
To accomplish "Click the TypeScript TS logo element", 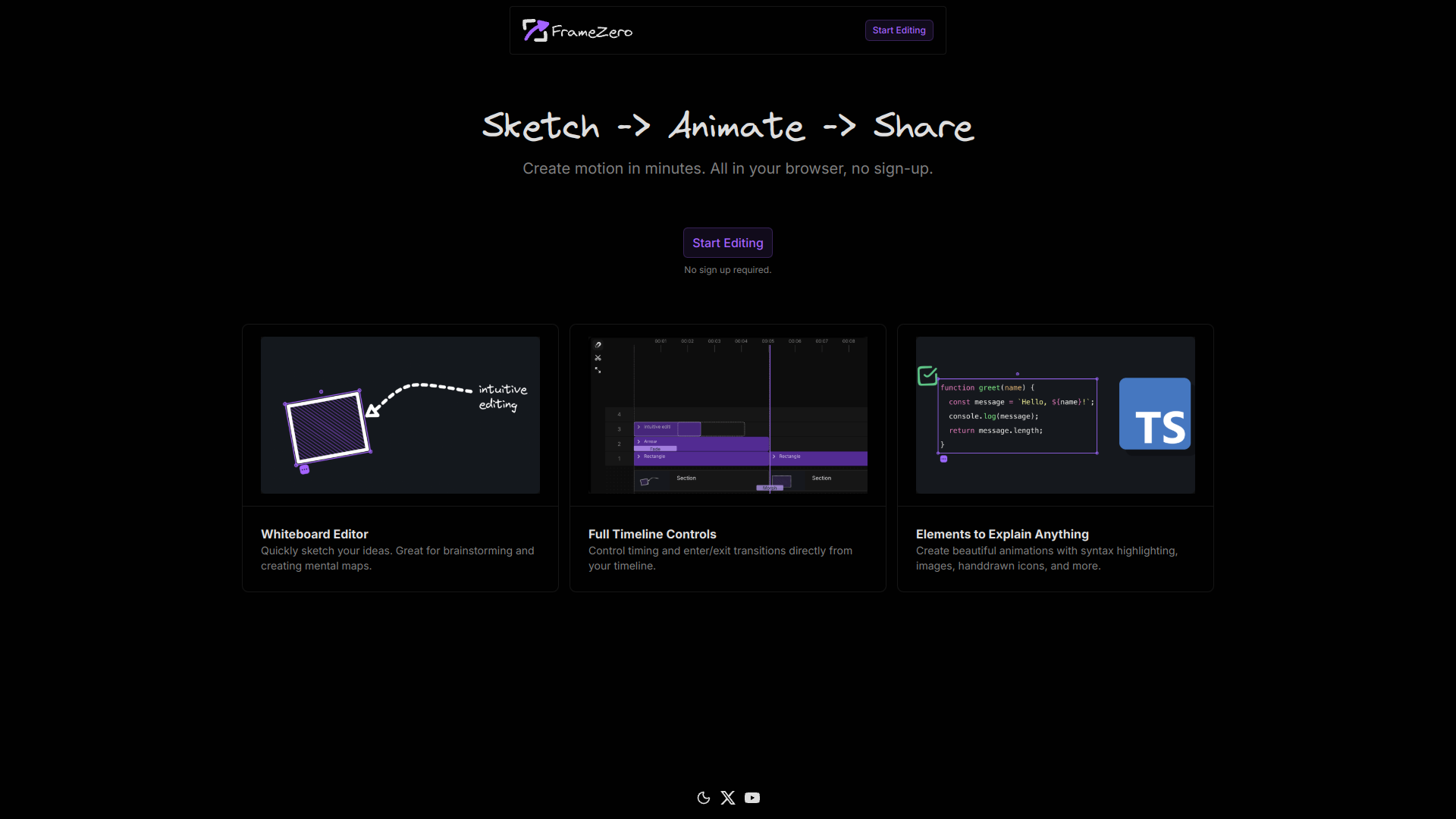I will tap(1154, 413).
